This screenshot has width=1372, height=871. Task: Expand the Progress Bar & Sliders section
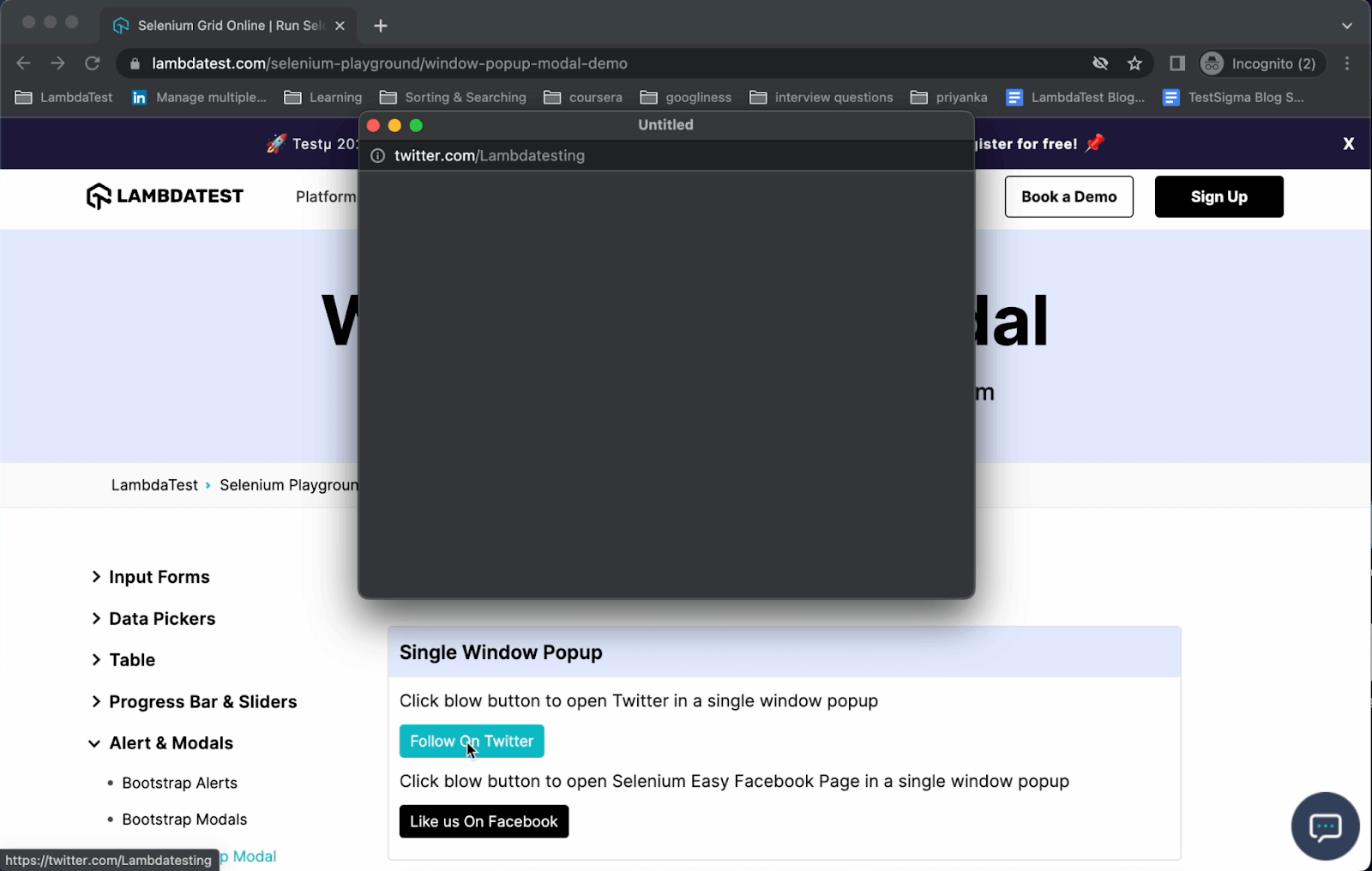[x=194, y=702]
